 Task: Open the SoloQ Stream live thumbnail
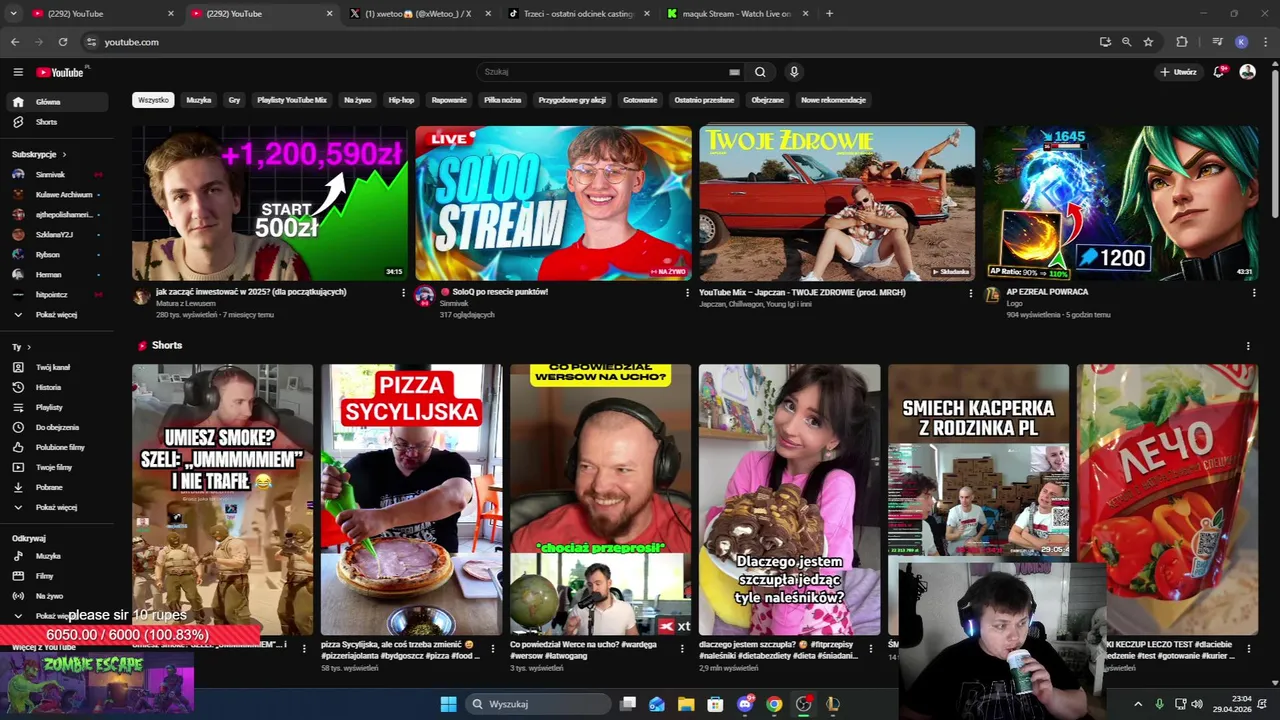(x=553, y=203)
